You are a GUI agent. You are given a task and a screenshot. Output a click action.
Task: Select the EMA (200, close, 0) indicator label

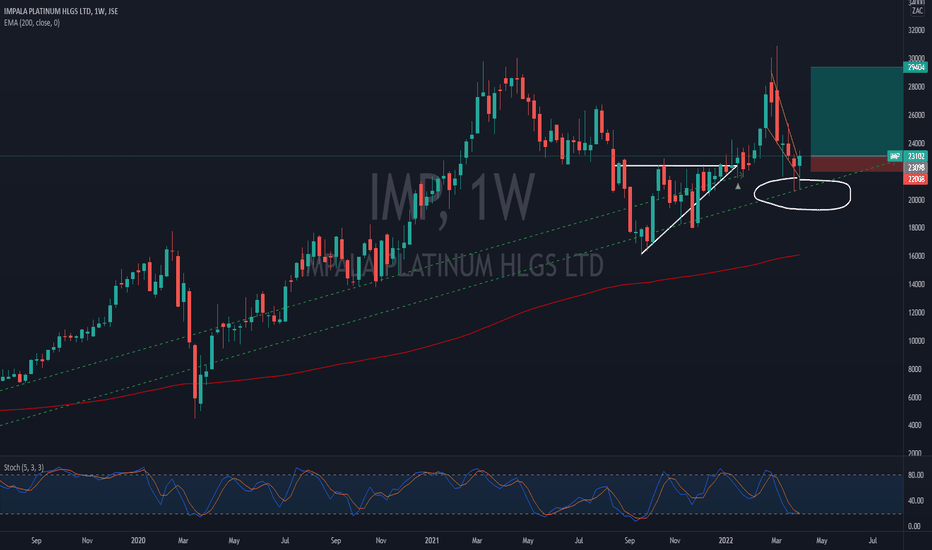point(32,23)
